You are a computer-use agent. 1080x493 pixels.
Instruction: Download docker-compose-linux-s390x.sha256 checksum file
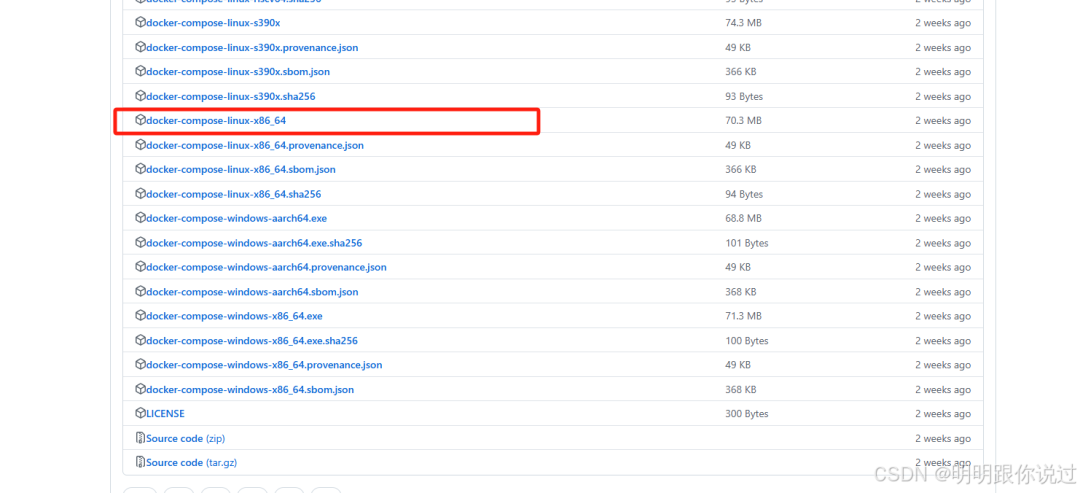click(x=231, y=96)
